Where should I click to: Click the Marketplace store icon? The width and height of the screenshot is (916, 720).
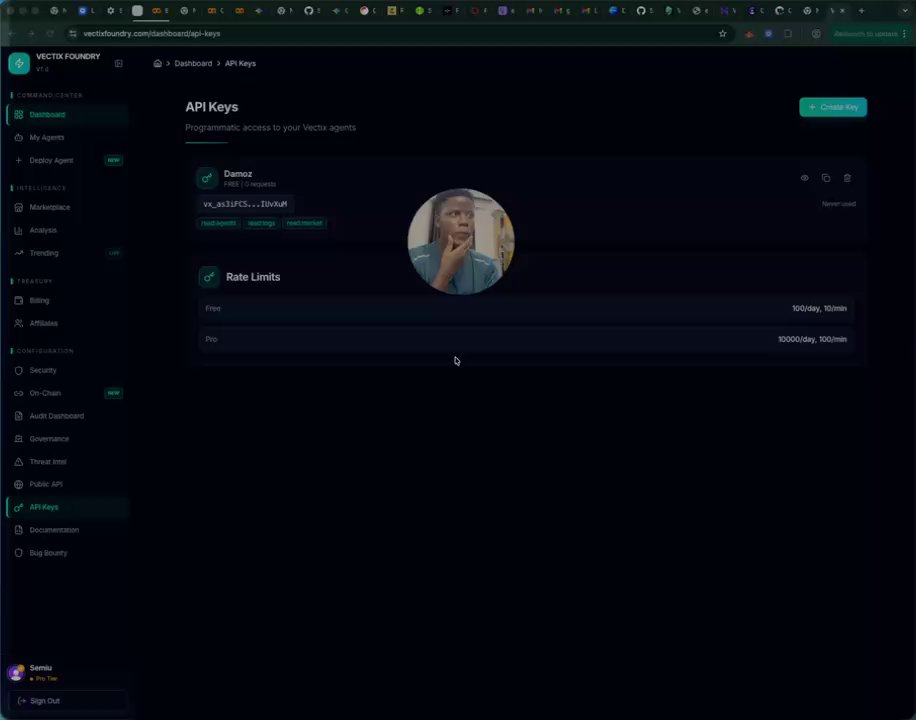[19, 207]
